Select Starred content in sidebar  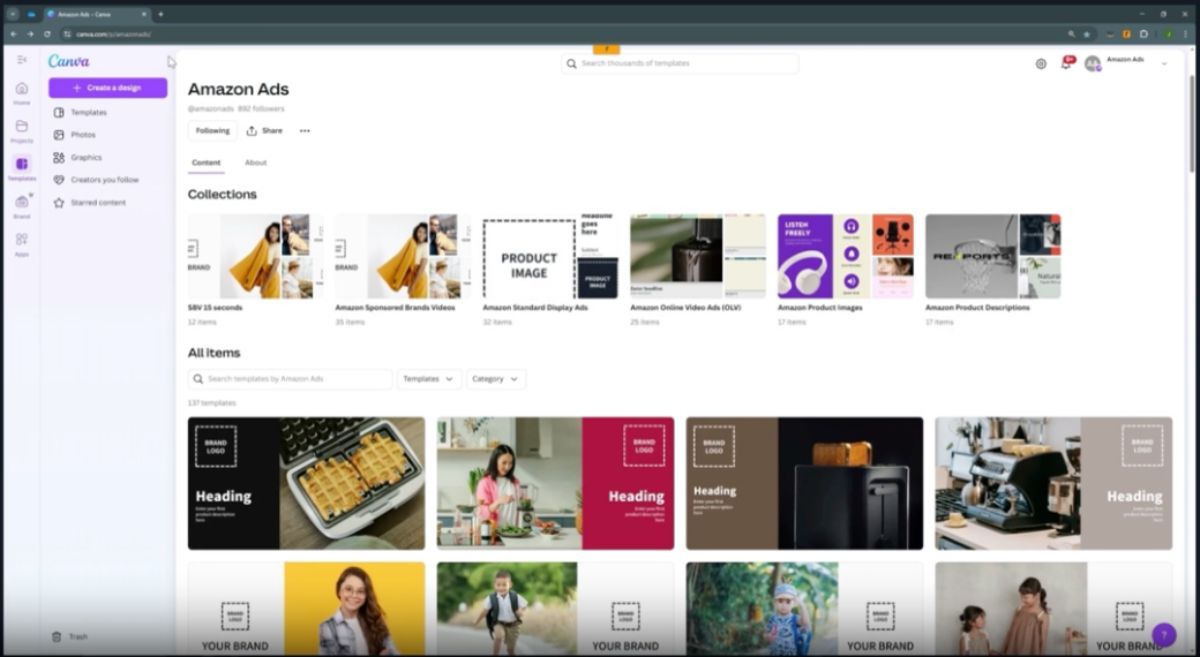(x=98, y=203)
